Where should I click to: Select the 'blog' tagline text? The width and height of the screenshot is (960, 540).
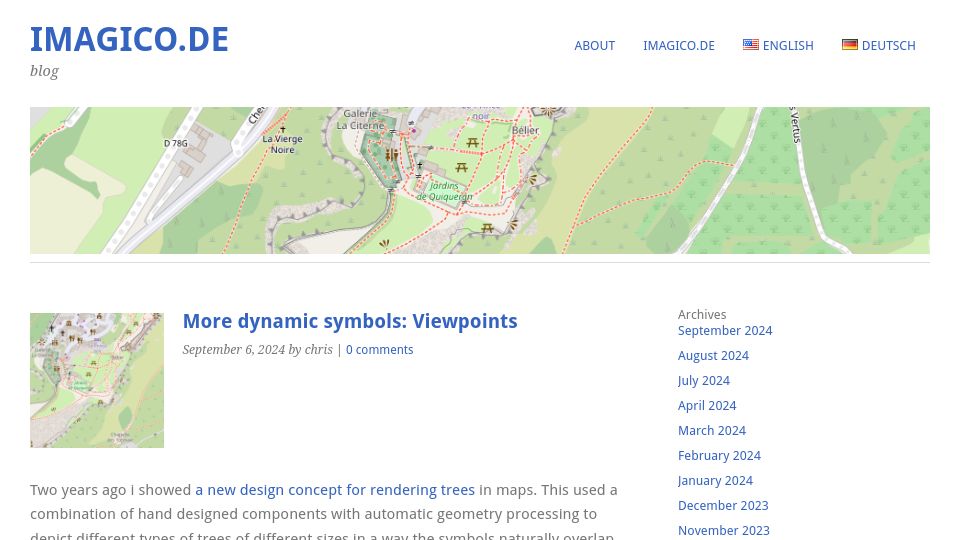tap(45, 72)
